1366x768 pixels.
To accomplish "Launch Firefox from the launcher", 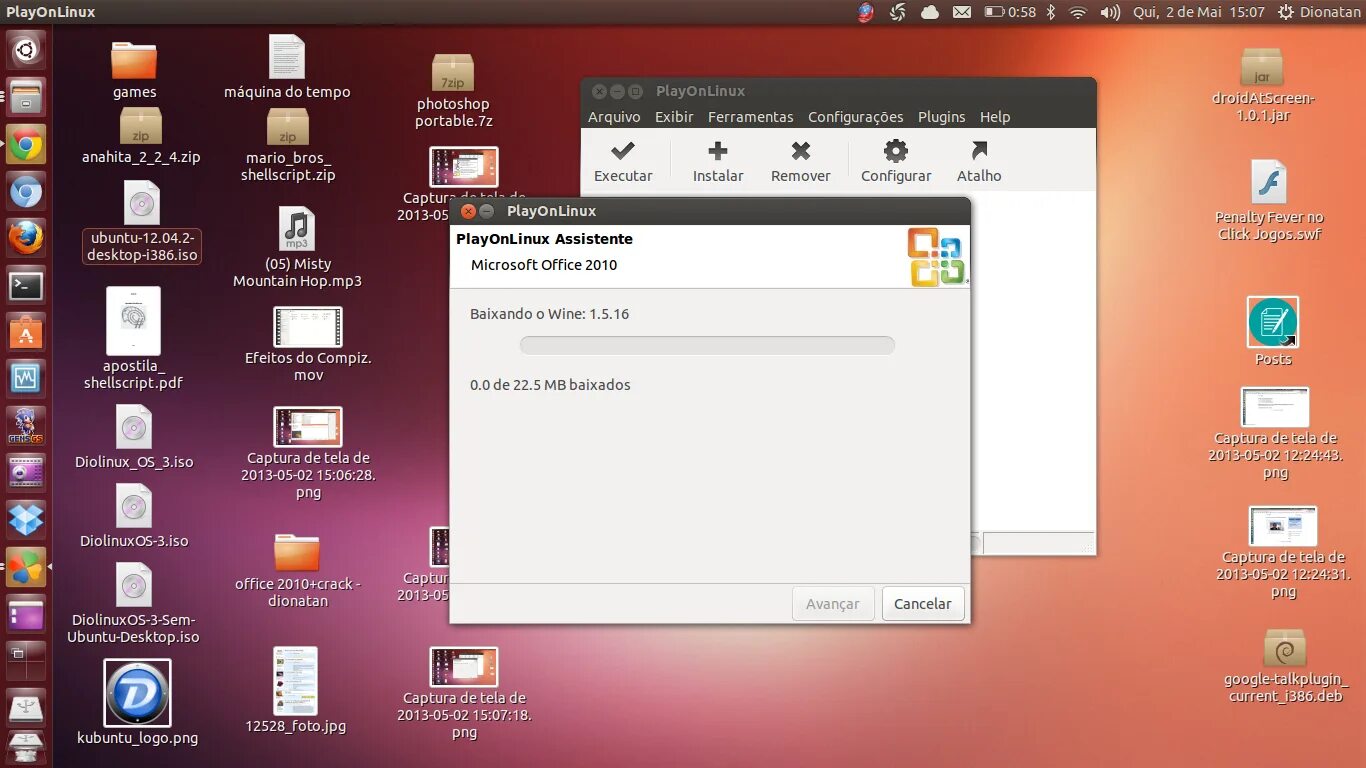I will [x=26, y=239].
